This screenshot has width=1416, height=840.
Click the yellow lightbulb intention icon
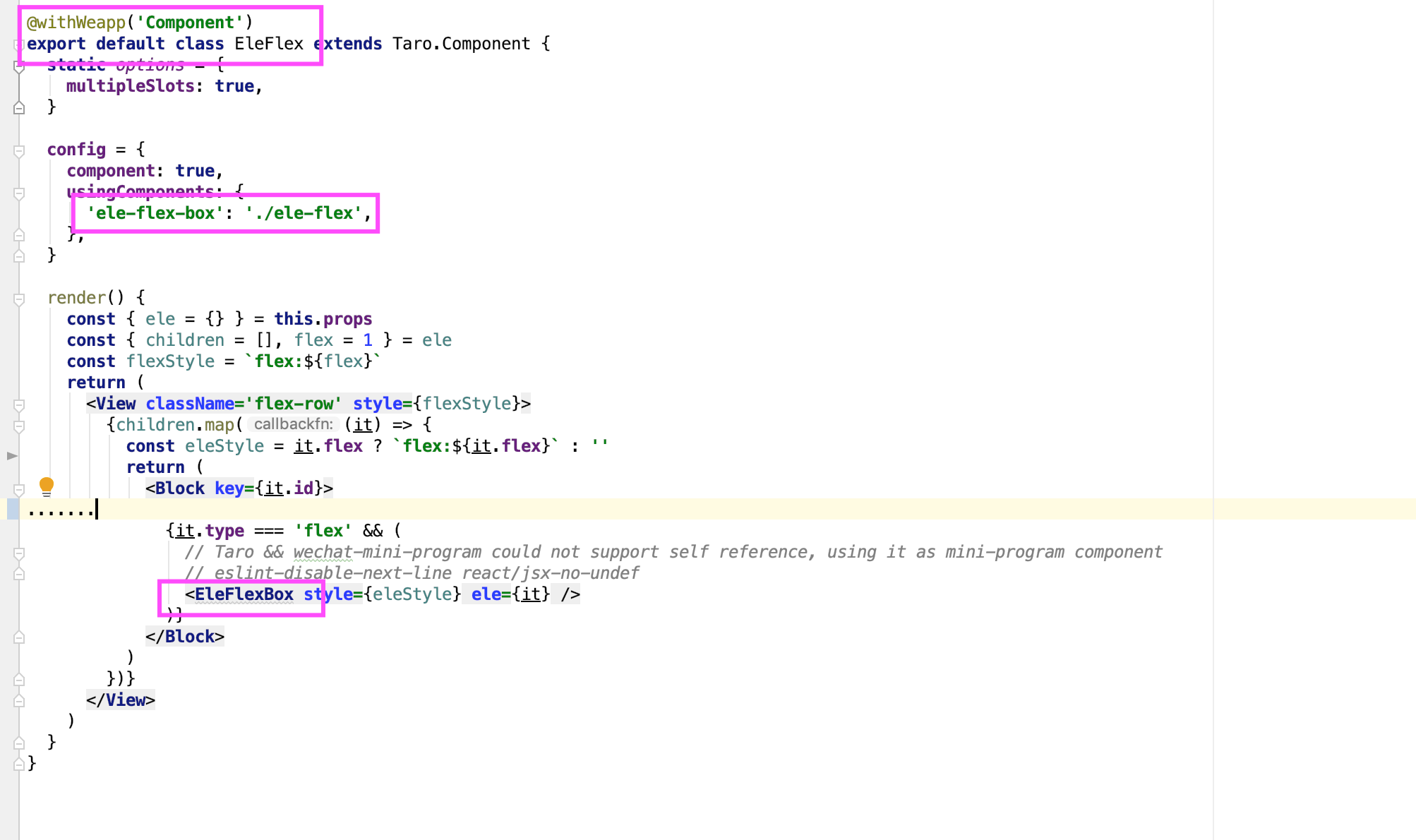point(47,486)
